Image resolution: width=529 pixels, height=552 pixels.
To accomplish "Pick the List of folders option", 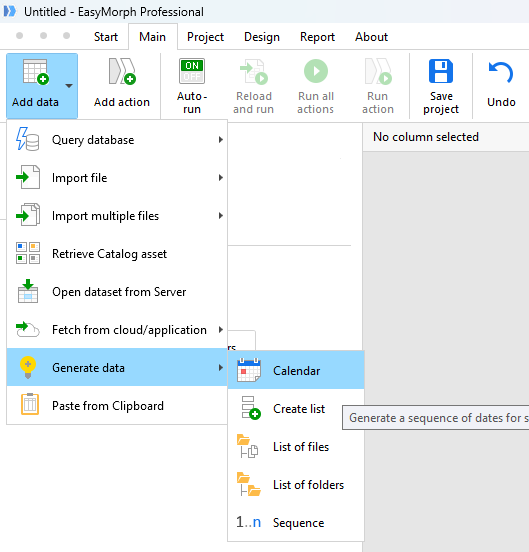I will (296, 484).
